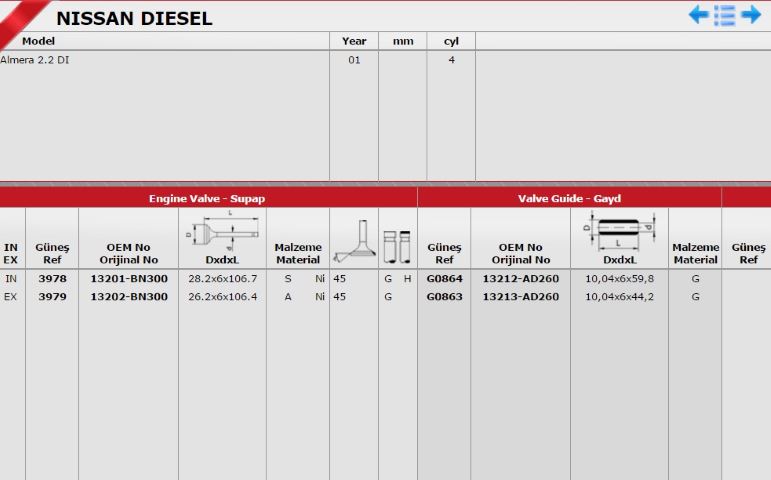Open Güneş ref 3979 exhaust valve

pyautogui.click(x=52, y=297)
